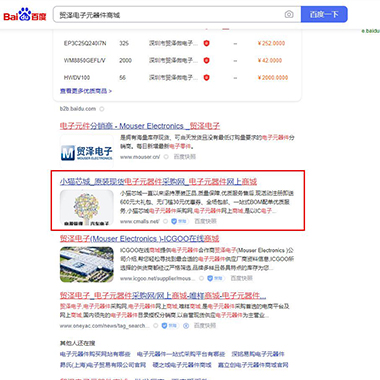Click the camera image-search icon in search box
The width and height of the screenshot is (380, 380).
(x=289, y=14)
